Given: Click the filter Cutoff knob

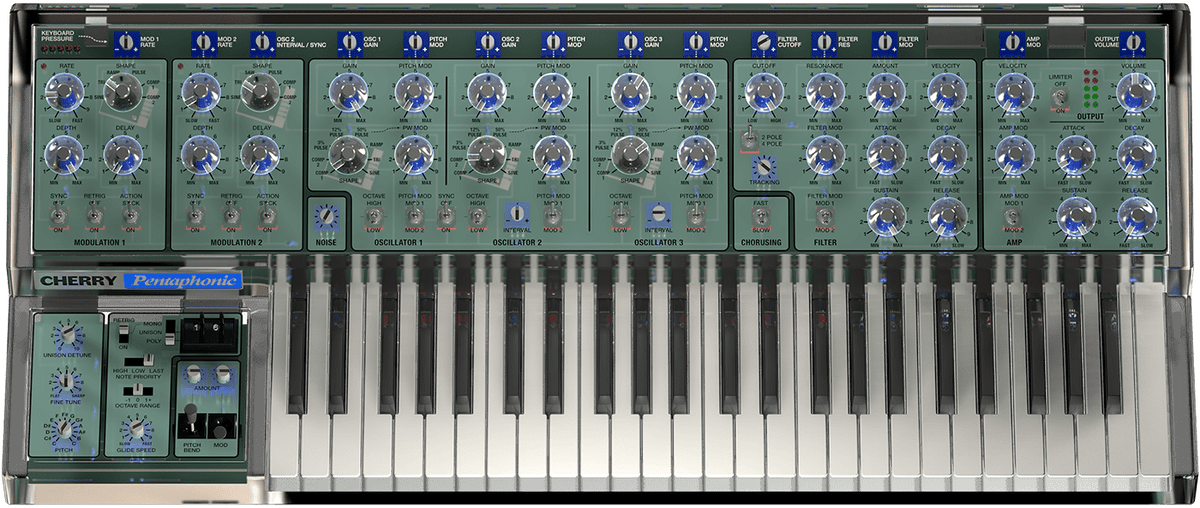Looking at the screenshot, I should pos(763,94).
